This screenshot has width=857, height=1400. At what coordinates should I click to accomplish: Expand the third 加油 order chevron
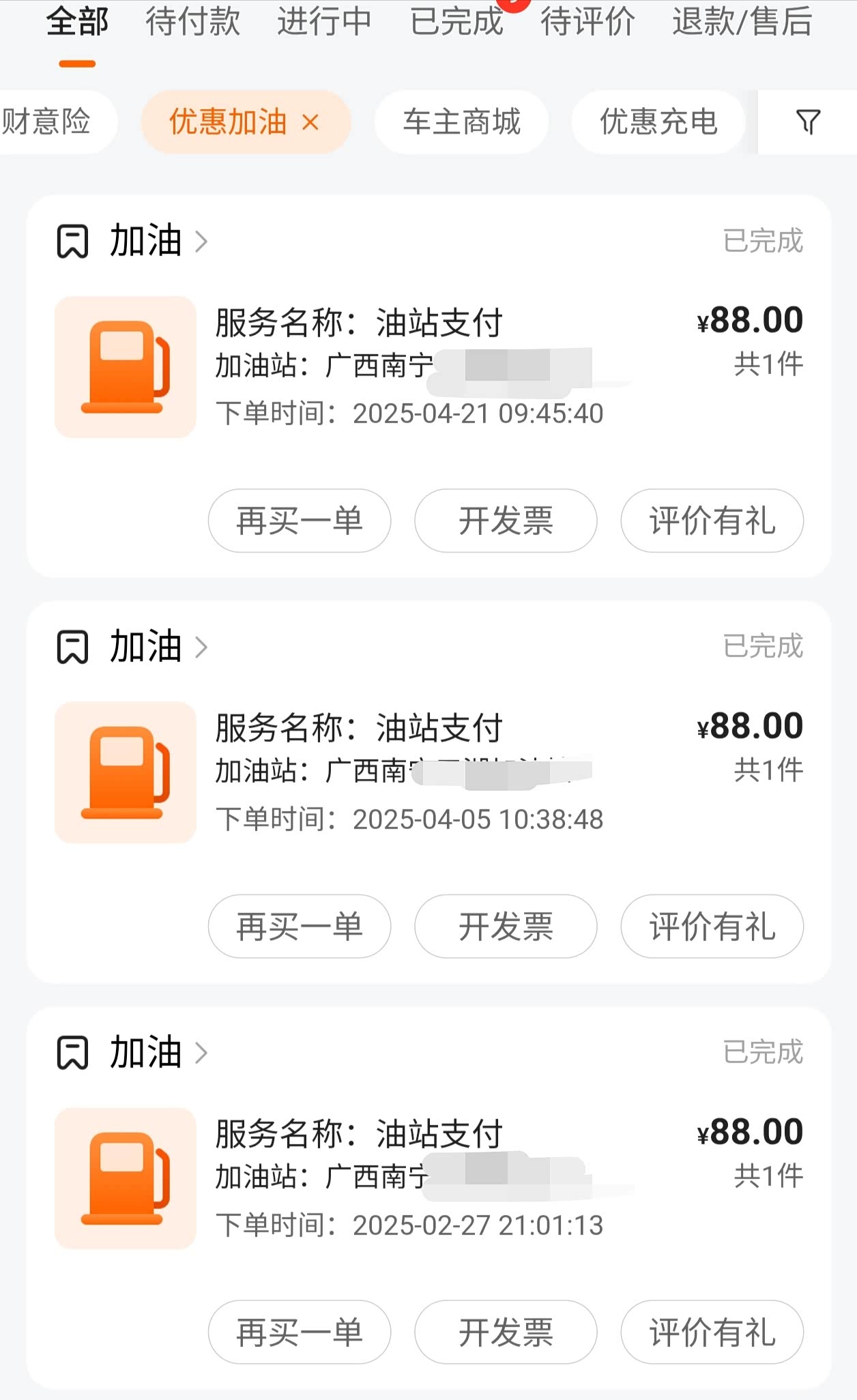coord(201,1053)
